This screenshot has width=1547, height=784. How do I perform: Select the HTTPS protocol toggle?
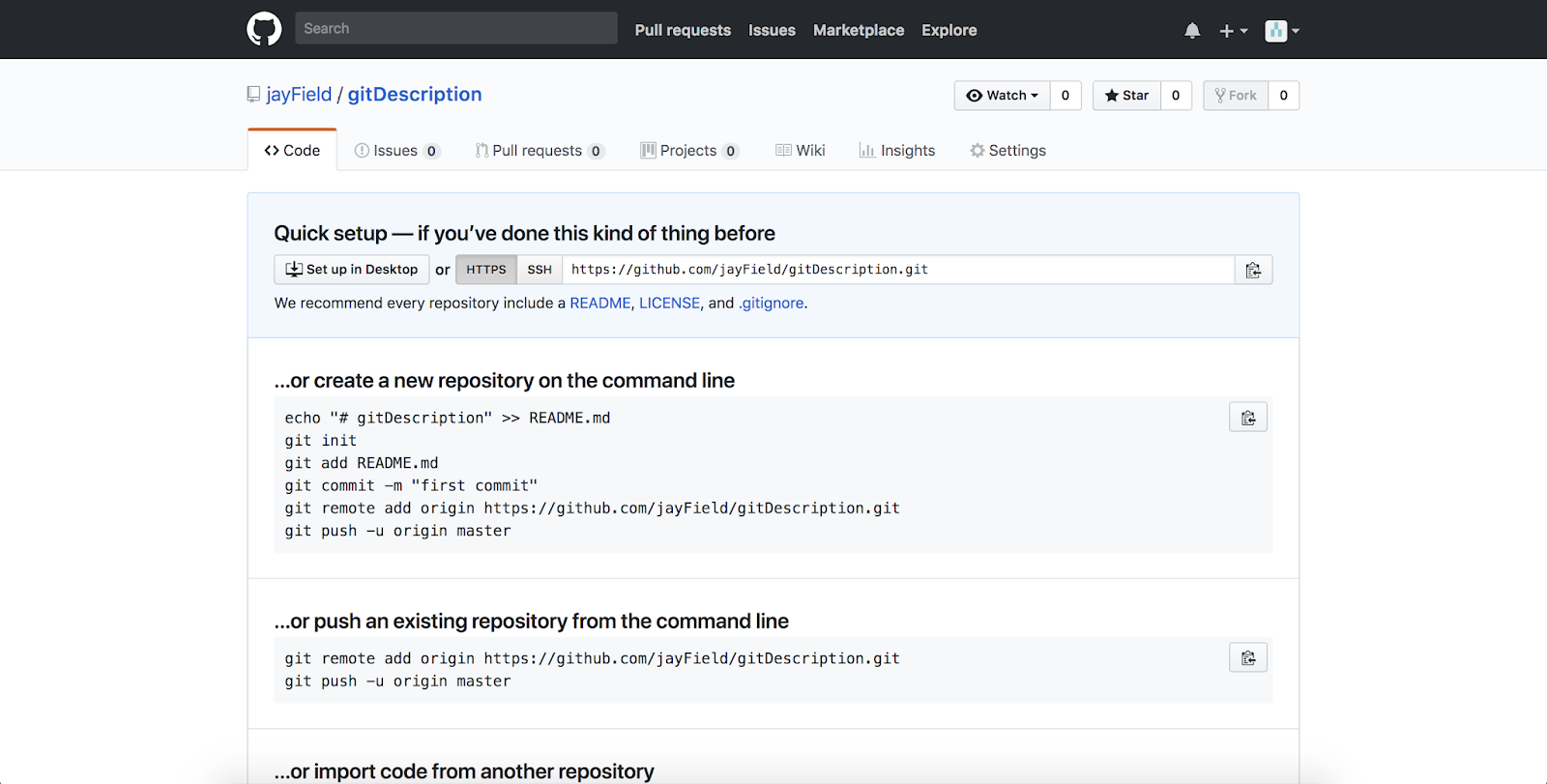click(x=486, y=270)
